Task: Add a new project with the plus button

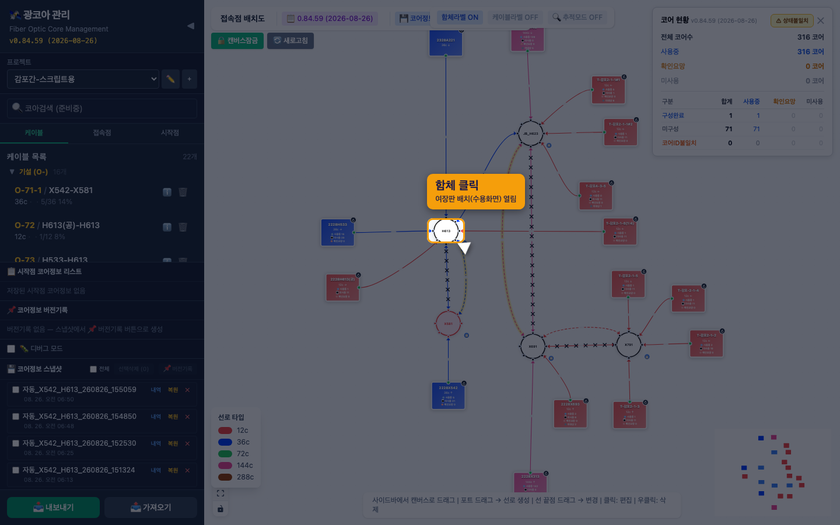Action: 189,79
